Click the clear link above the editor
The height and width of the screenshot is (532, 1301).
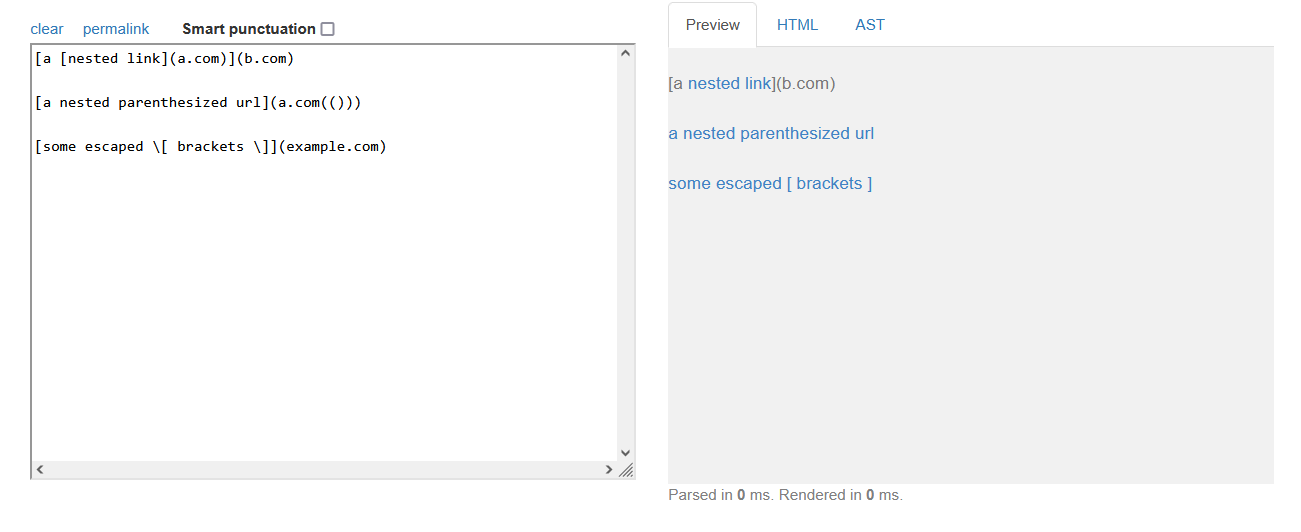(47, 29)
